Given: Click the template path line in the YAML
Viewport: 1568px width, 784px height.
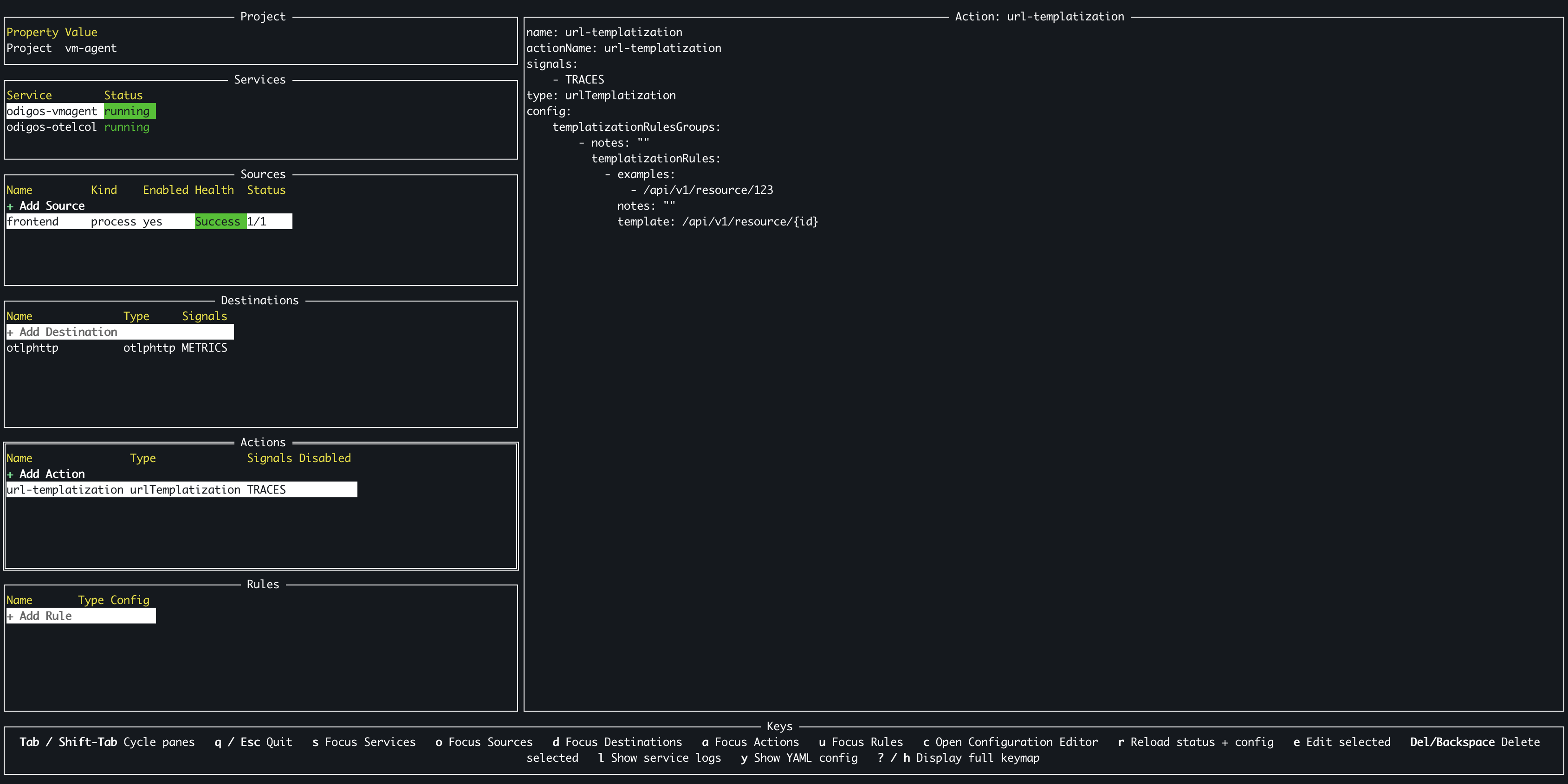Looking at the screenshot, I should point(717,222).
